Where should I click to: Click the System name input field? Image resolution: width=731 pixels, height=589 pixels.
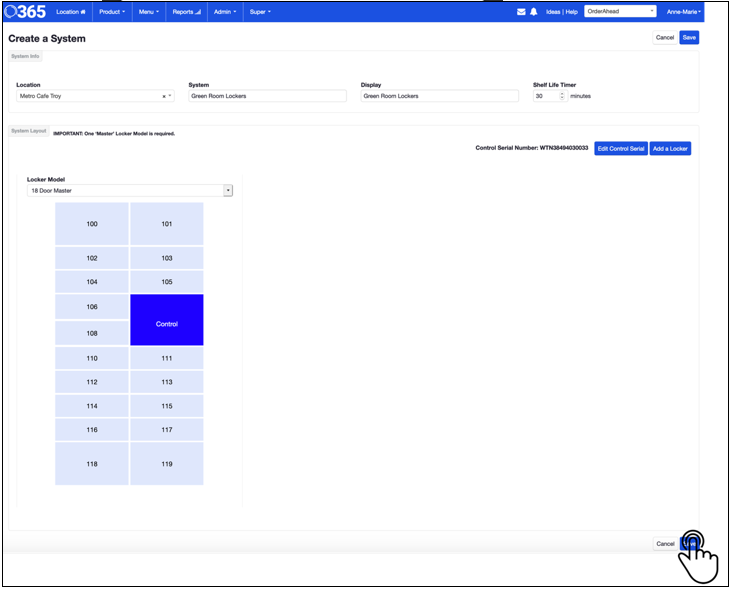click(x=267, y=96)
